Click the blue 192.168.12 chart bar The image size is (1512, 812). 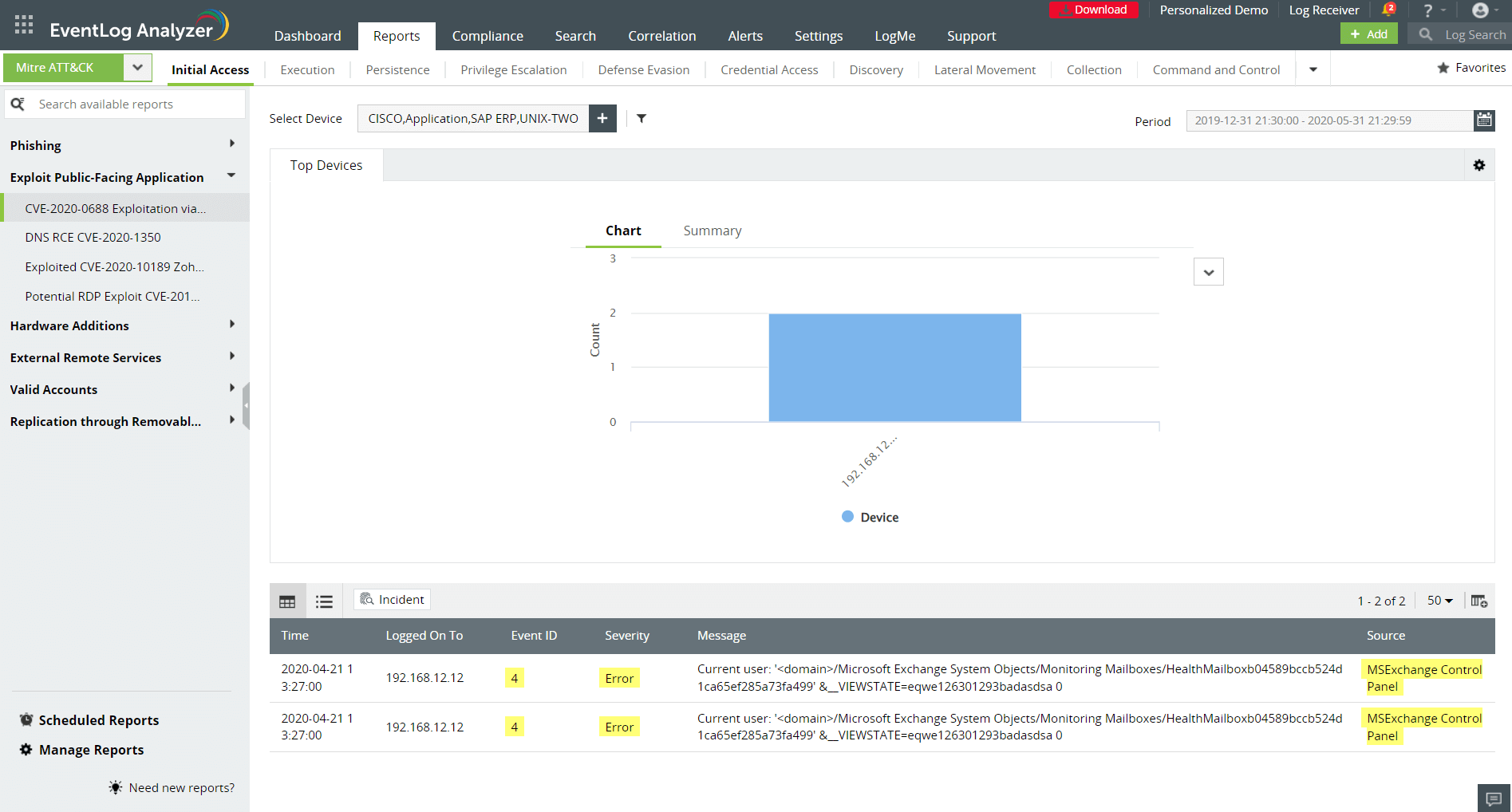point(894,368)
